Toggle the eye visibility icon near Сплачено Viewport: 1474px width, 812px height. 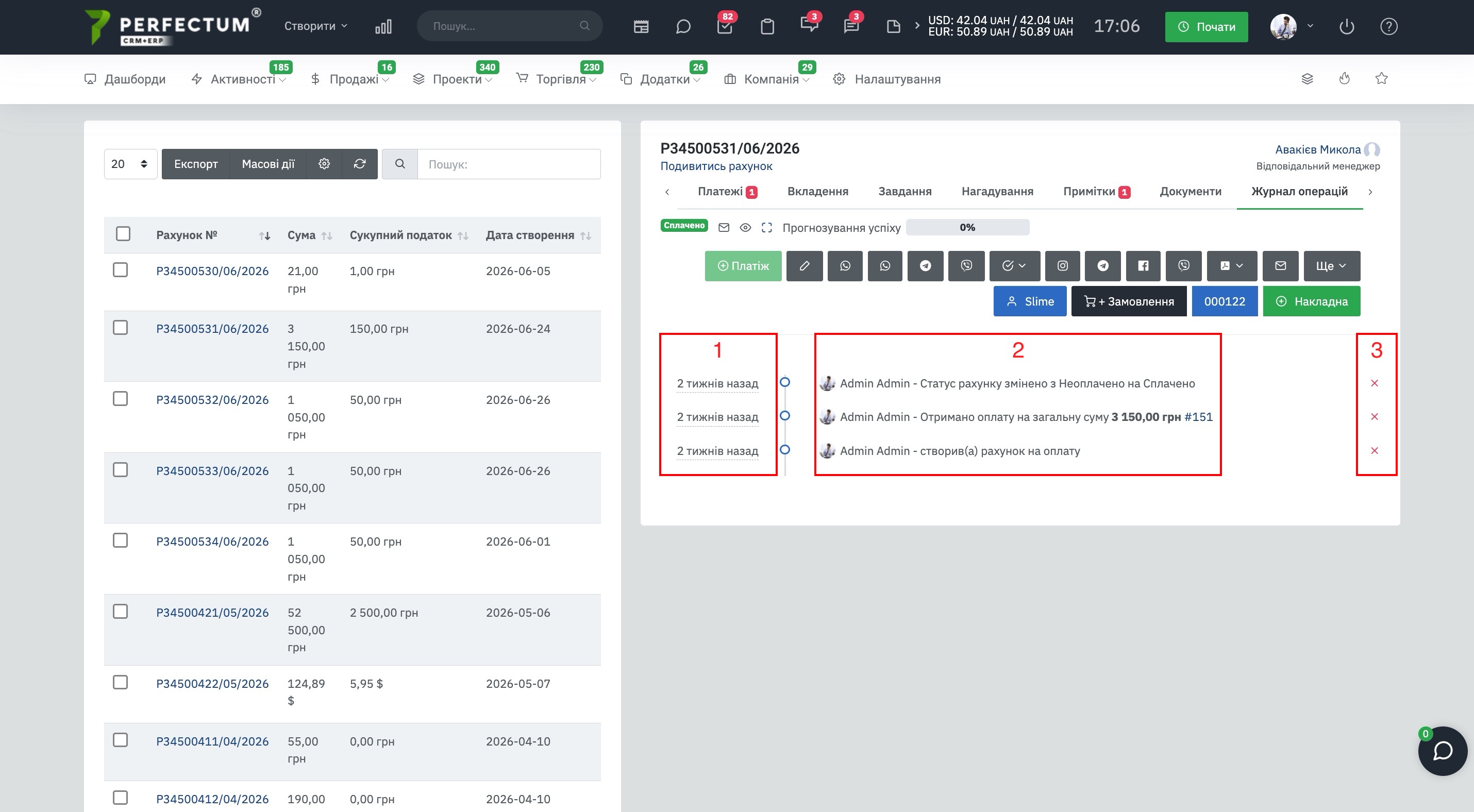745,228
